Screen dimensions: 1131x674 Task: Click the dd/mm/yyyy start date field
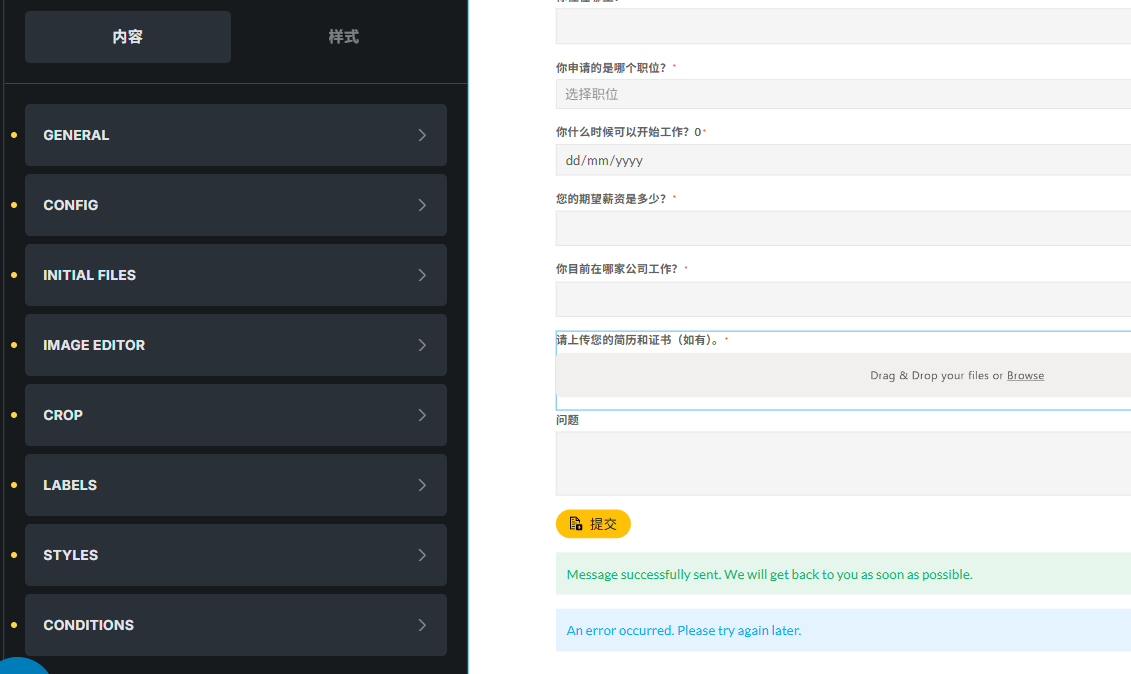point(842,160)
